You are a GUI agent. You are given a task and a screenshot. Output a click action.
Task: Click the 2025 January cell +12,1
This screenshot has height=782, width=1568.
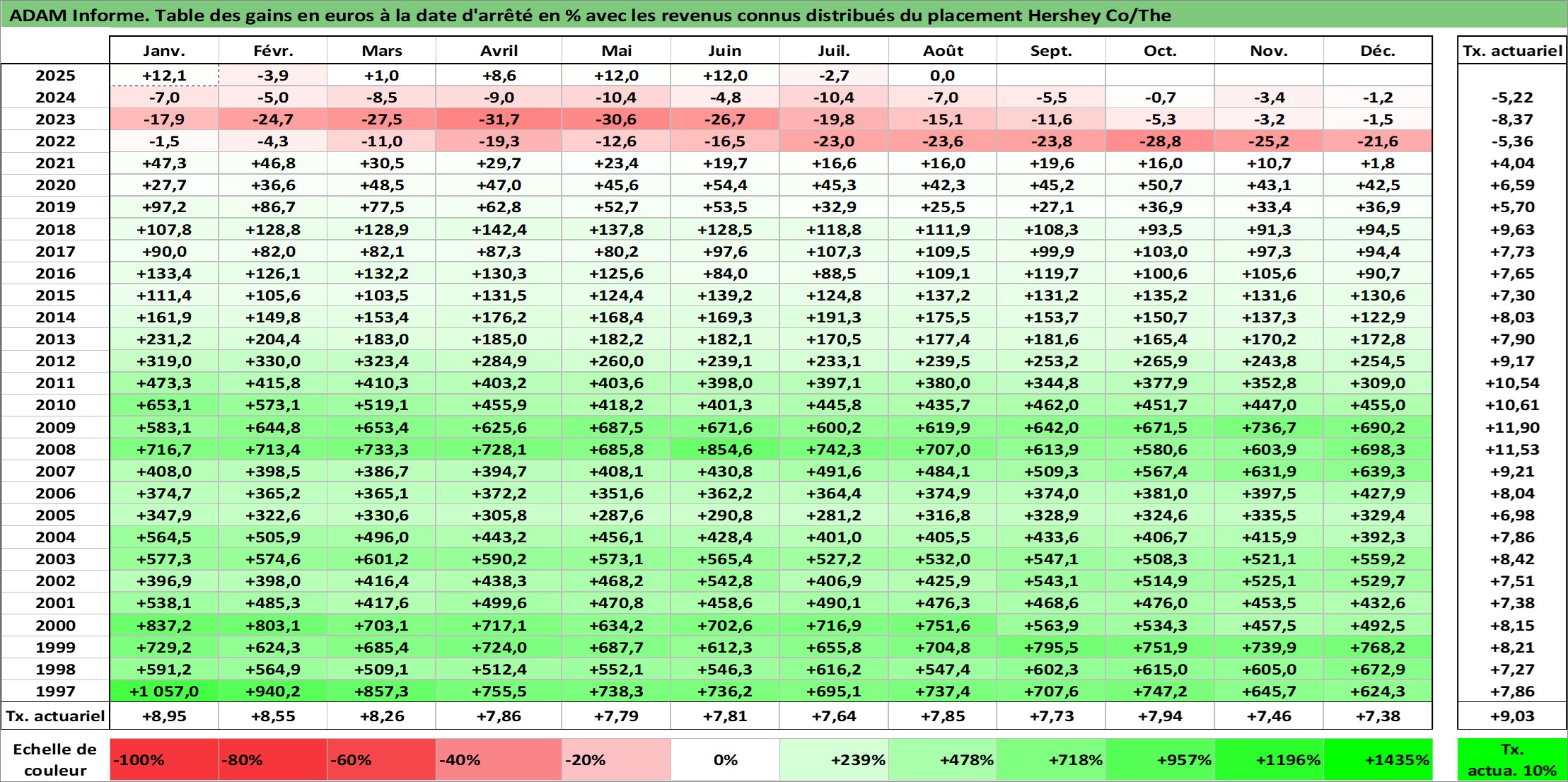[x=164, y=76]
